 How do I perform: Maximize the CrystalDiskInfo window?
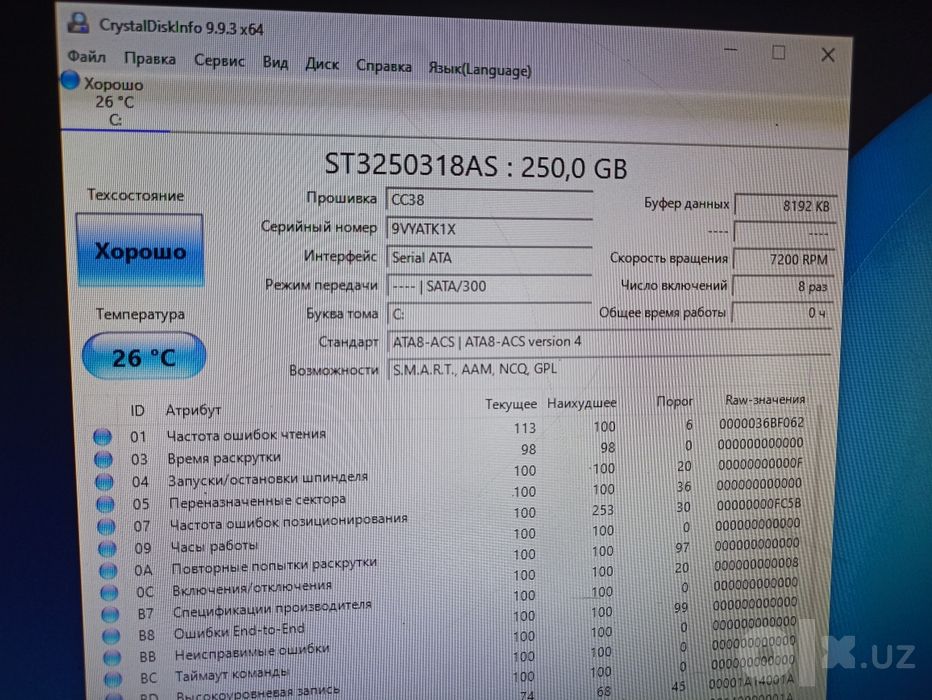click(x=779, y=53)
